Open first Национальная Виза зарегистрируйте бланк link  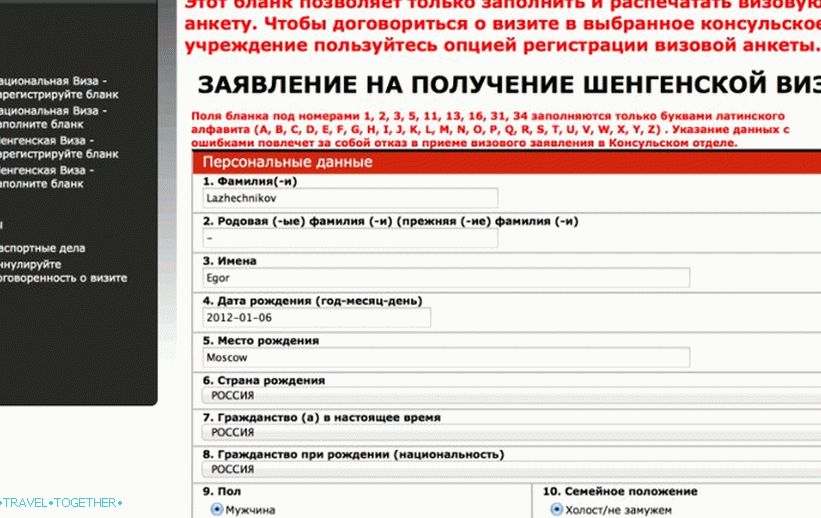59,88
